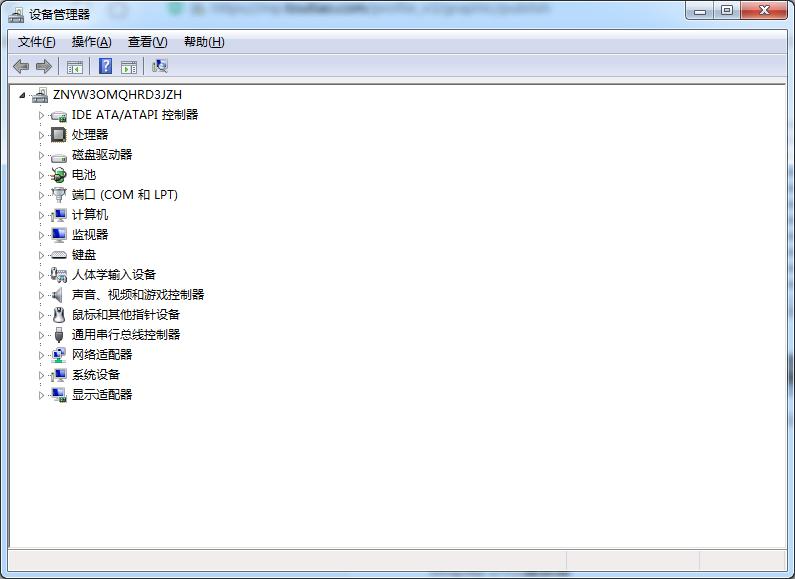Open the 帮助(H) menu
795x579 pixels.
(x=204, y=42)
